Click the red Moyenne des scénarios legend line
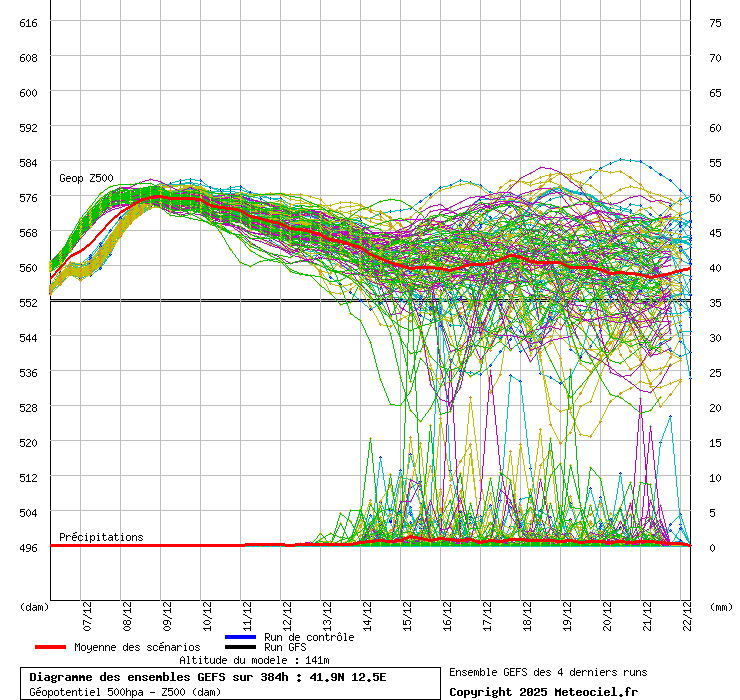The width and height of the screenshot is (740, 700). tap(51, 647)
